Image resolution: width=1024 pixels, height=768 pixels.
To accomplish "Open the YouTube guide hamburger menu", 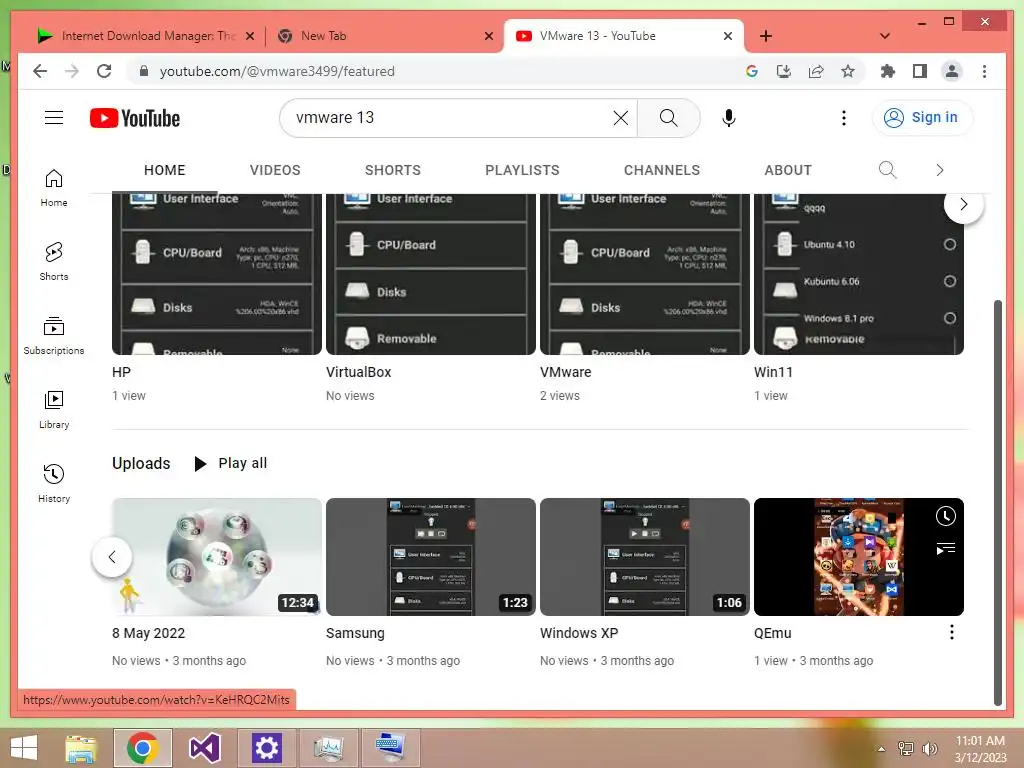I will pyautogui.click(x=54, y=118).
